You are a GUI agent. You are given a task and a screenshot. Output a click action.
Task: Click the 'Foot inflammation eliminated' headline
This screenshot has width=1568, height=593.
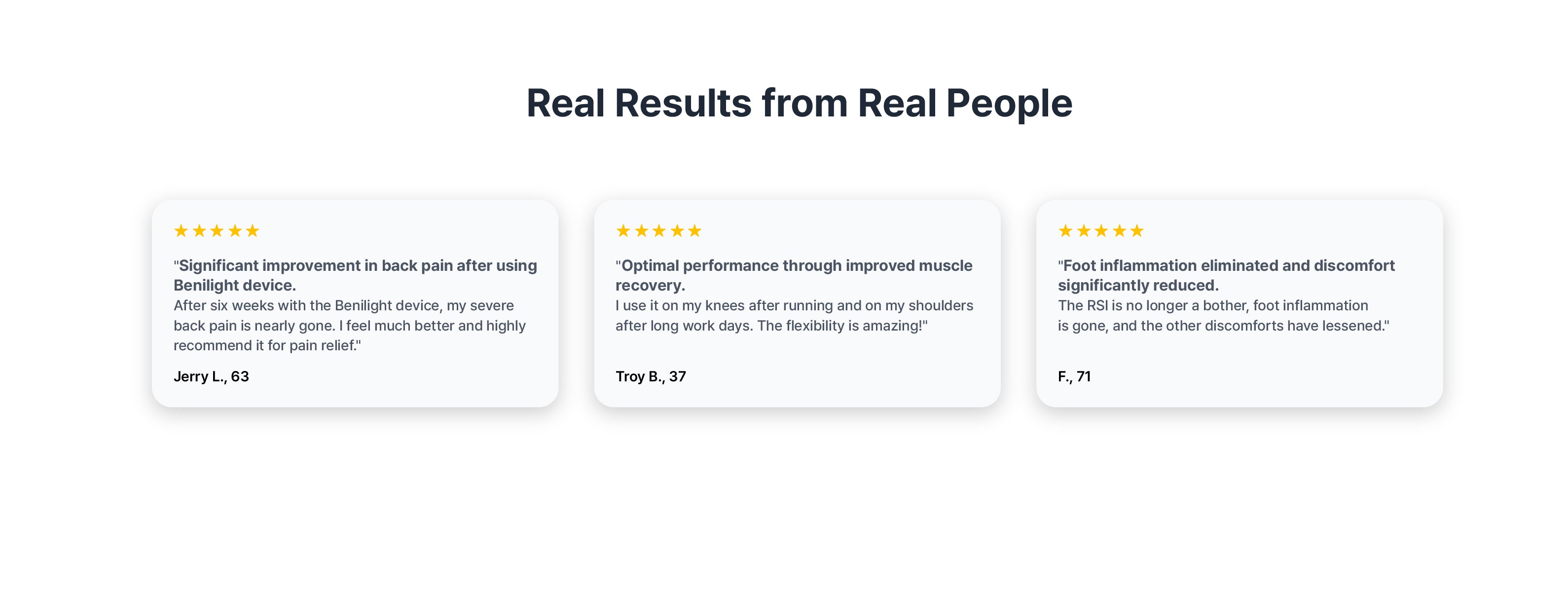click(x=1226, y=275)
